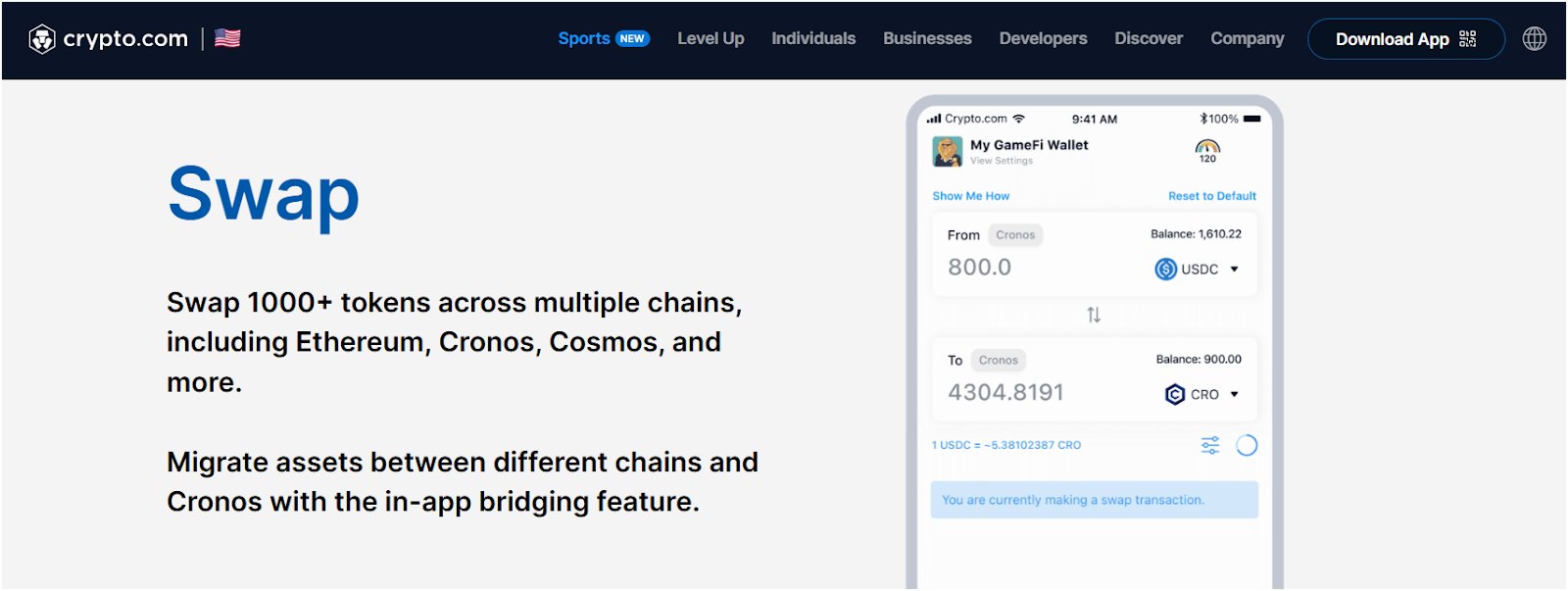
Task: Click the phone signal bars icon
Action: click(934, 119)
